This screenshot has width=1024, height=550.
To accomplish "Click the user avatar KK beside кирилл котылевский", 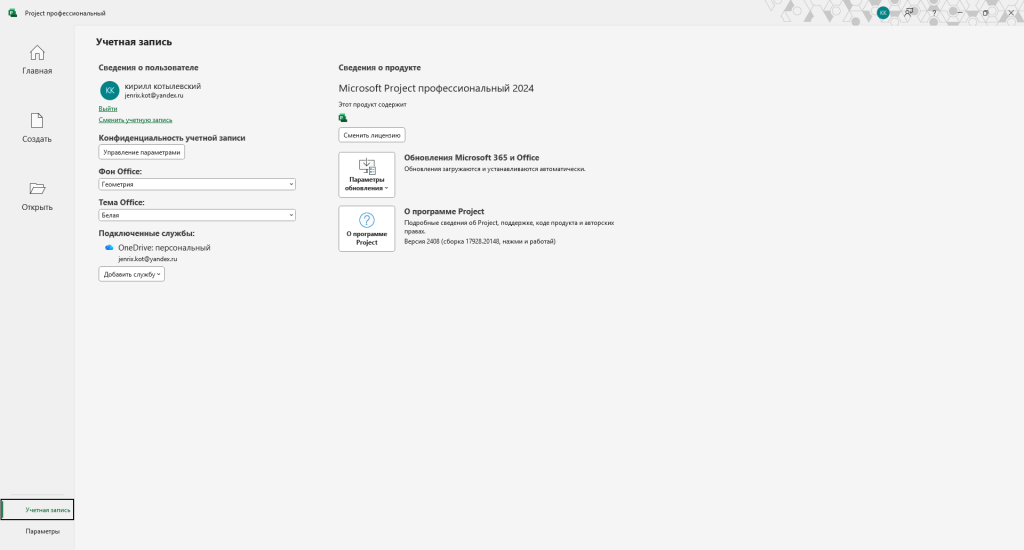I will pos(110,91).
